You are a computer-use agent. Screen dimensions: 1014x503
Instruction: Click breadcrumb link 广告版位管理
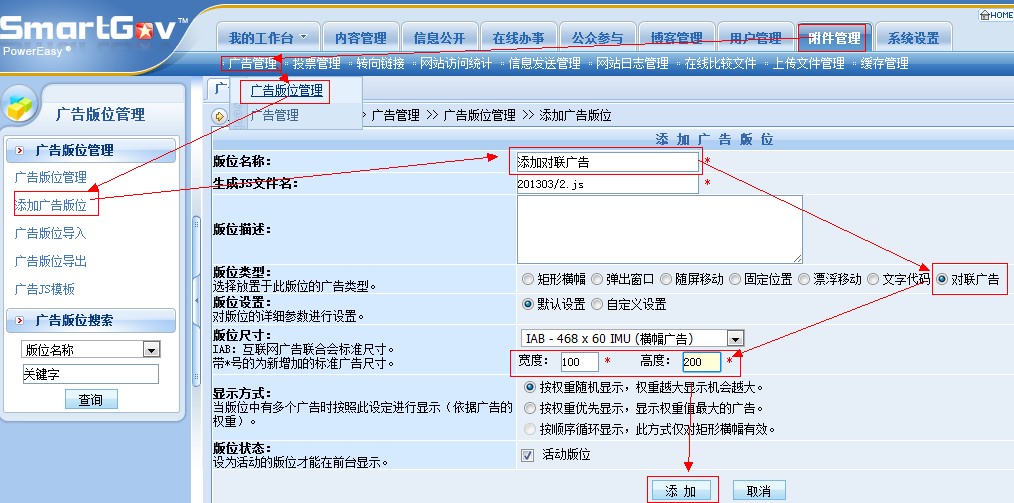pyautogui.click(x=479, y=116)
